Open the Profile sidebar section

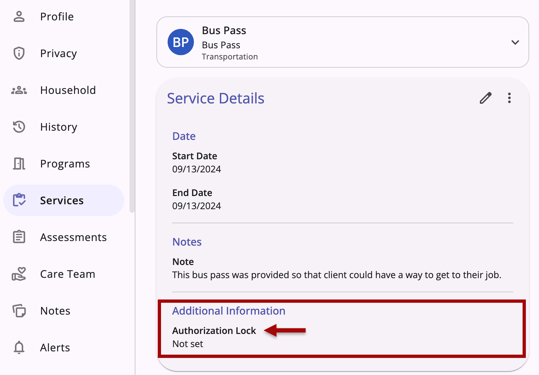64,16
